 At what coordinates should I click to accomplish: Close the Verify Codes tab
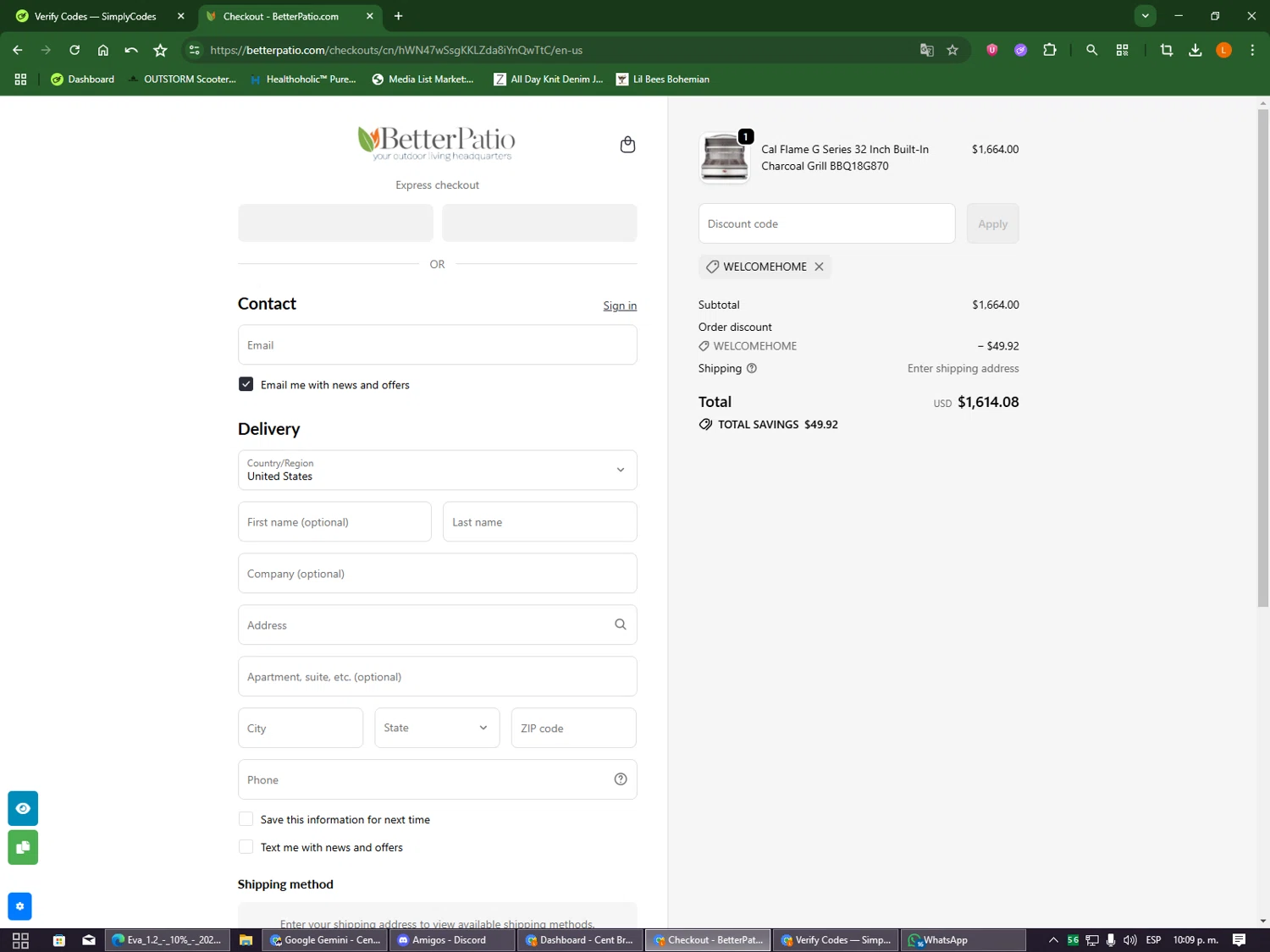pyautogui.click(x=180, y=16)
